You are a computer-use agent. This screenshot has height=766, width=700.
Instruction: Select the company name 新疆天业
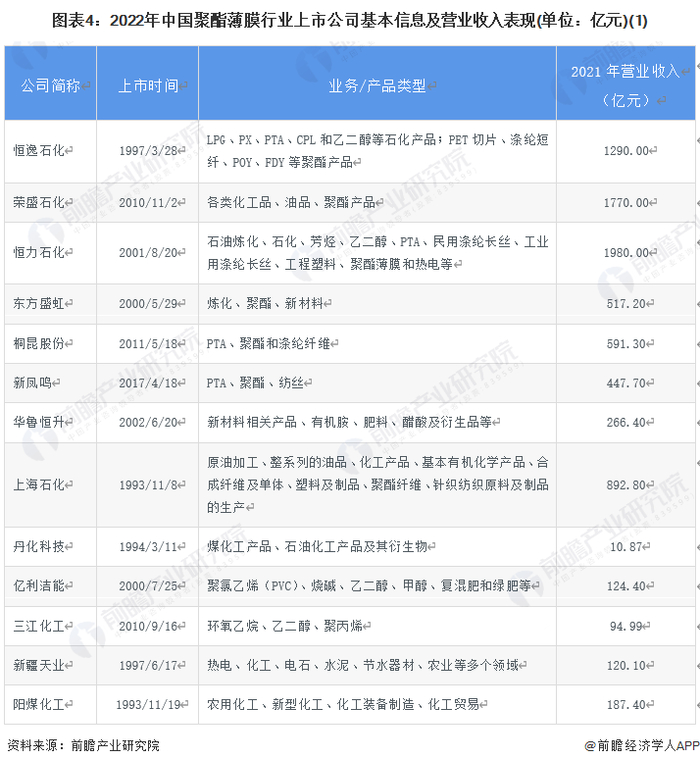coord(39,665)
